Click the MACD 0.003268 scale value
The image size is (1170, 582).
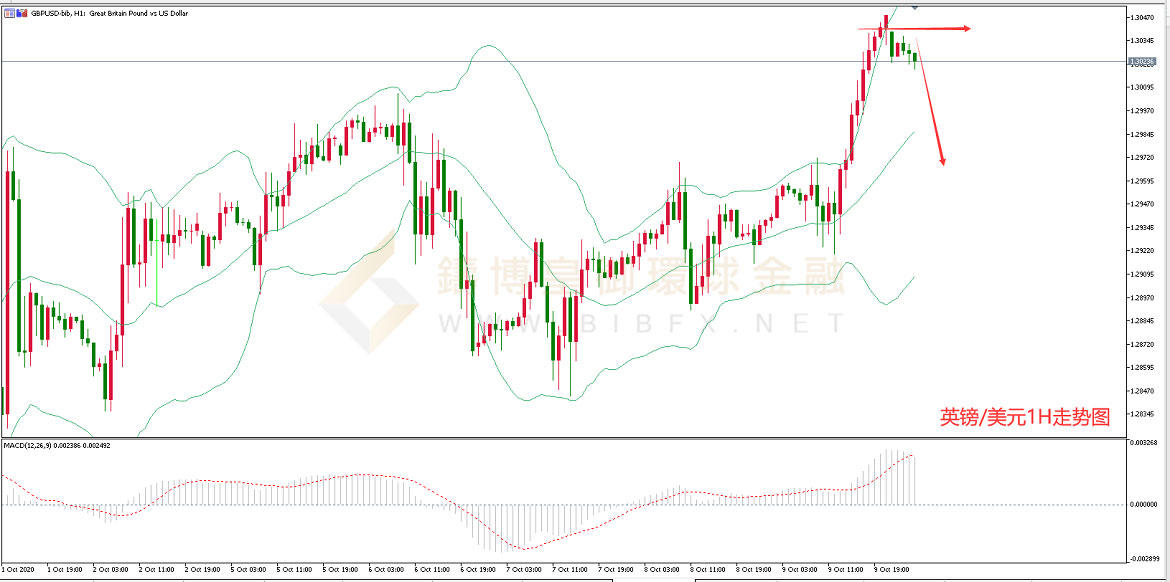(1145, 441)
